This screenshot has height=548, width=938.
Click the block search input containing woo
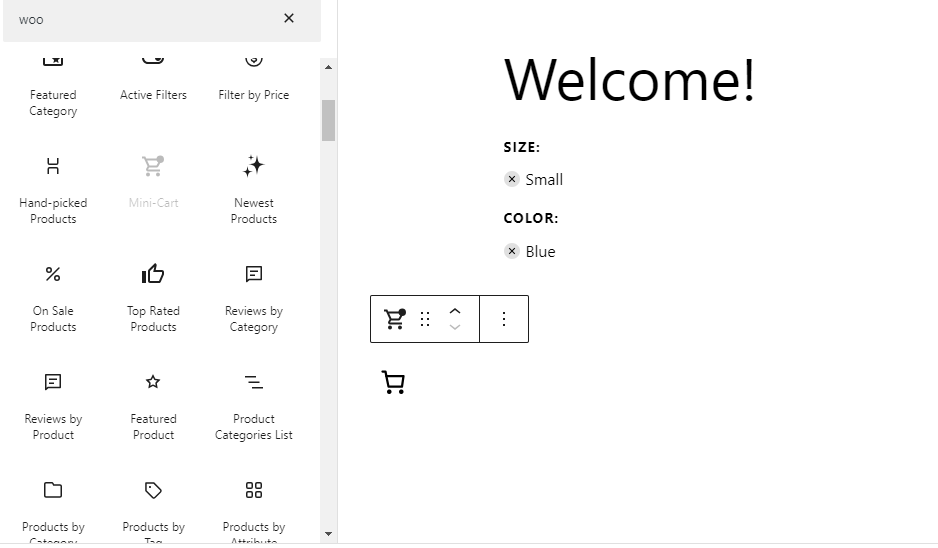[140, 20]
